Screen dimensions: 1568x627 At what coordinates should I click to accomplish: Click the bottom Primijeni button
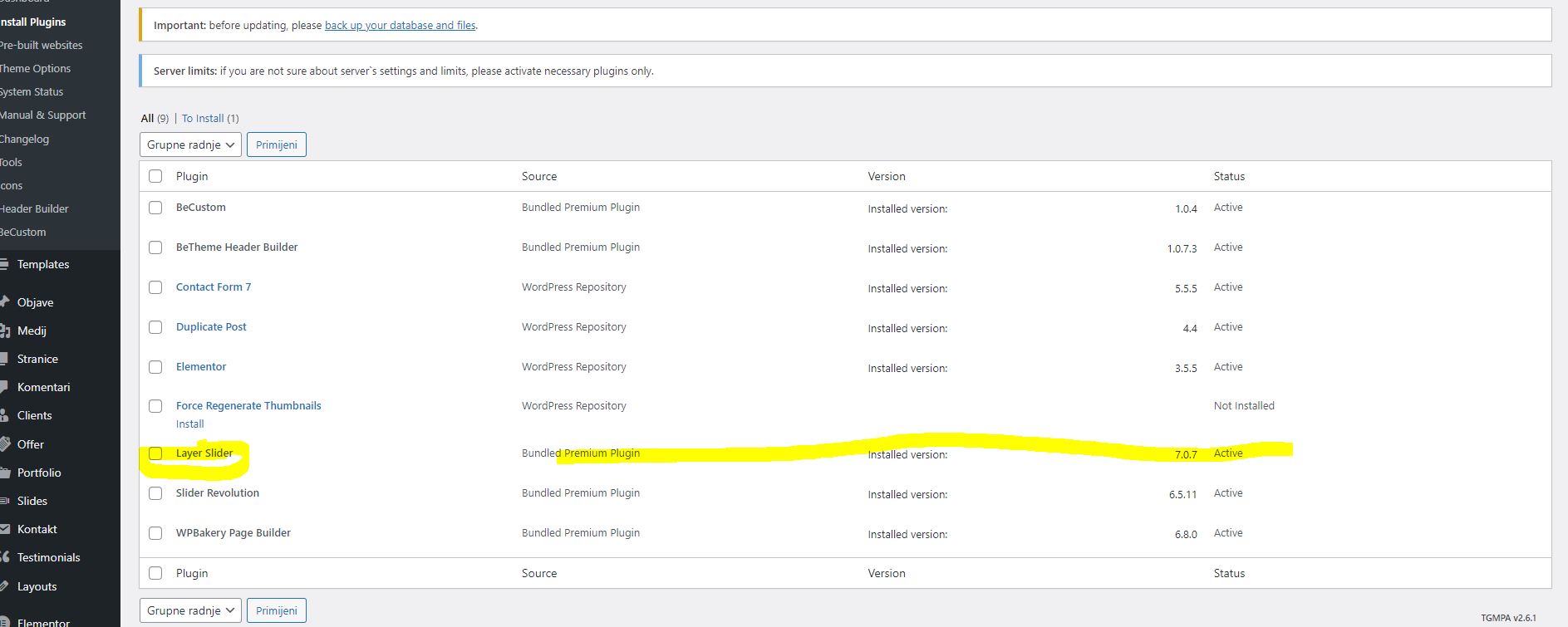click(277, 610)
